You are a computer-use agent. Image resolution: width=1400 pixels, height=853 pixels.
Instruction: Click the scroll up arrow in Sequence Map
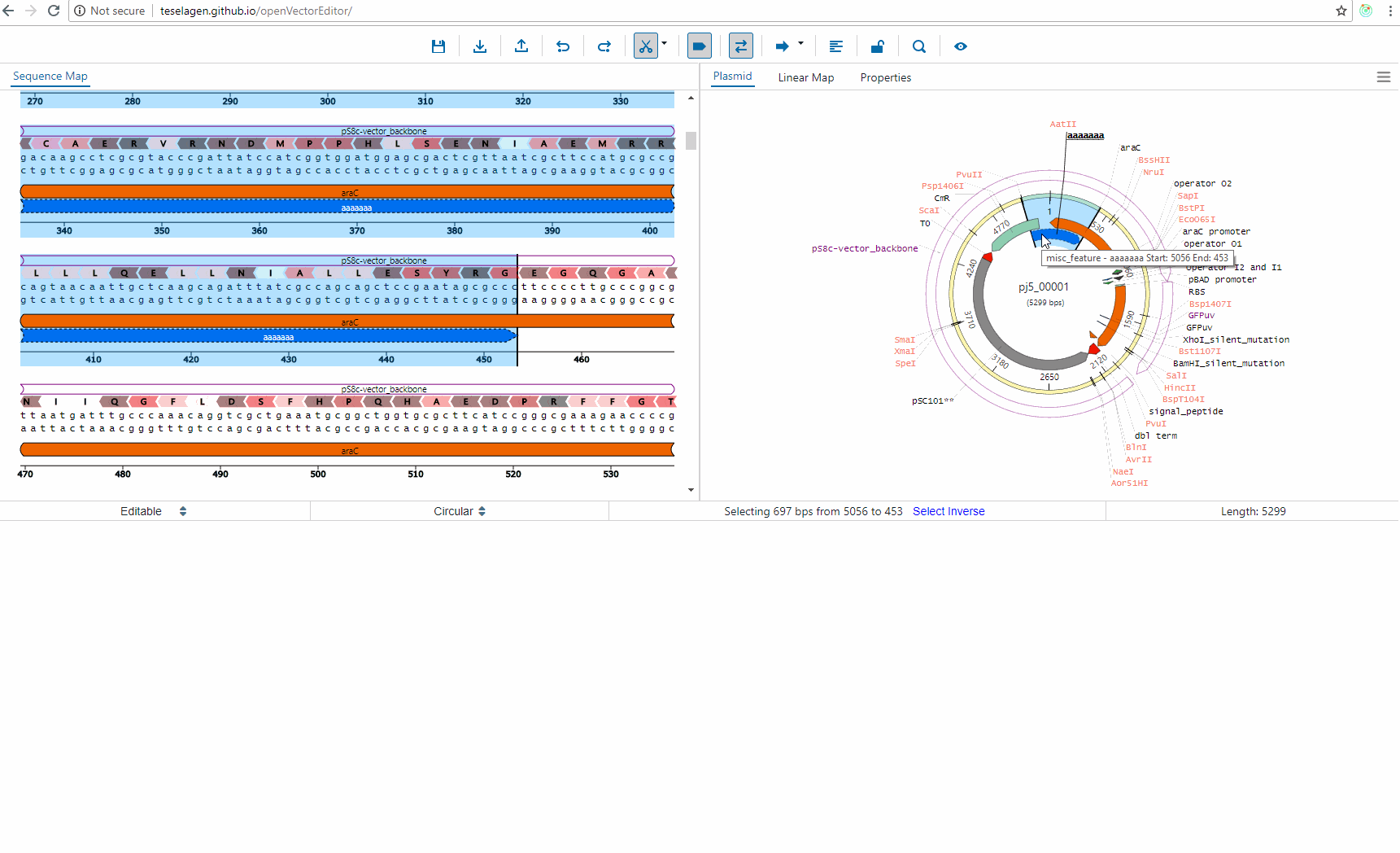(691, 98)
